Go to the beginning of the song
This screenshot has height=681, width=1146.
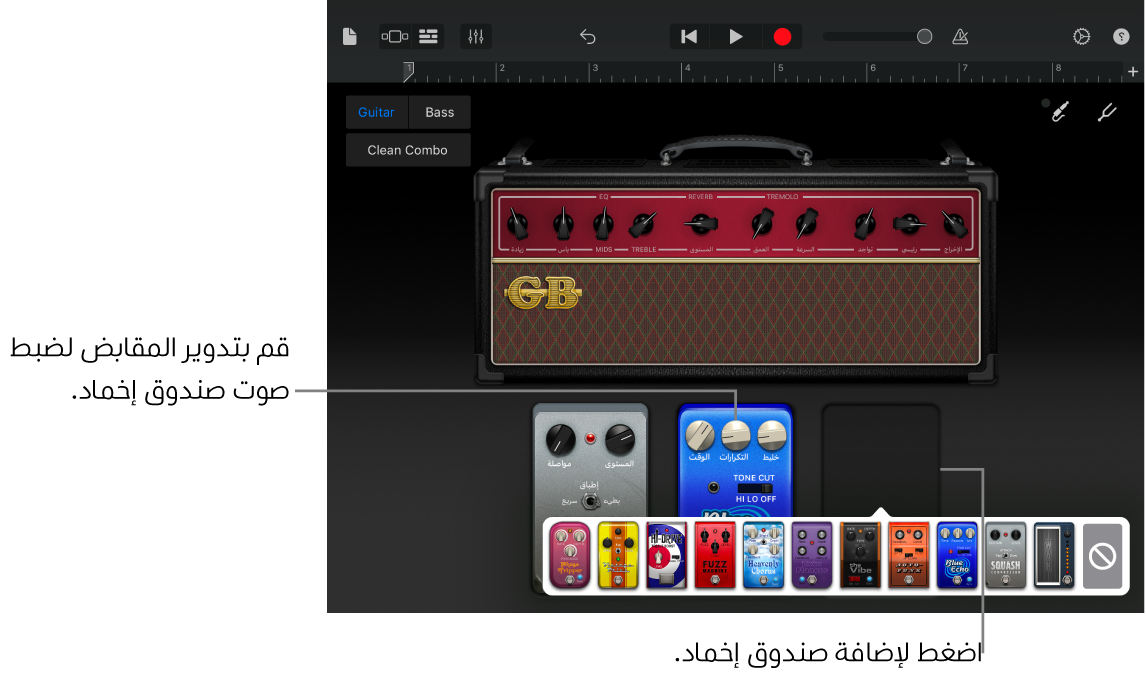[689, 37]
